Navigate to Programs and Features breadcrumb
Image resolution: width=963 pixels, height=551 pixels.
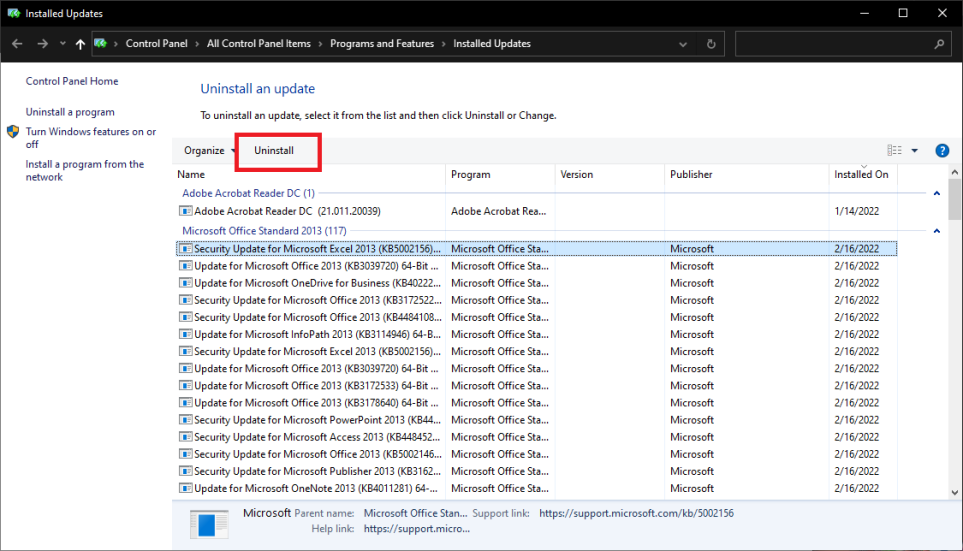point(381,44)
